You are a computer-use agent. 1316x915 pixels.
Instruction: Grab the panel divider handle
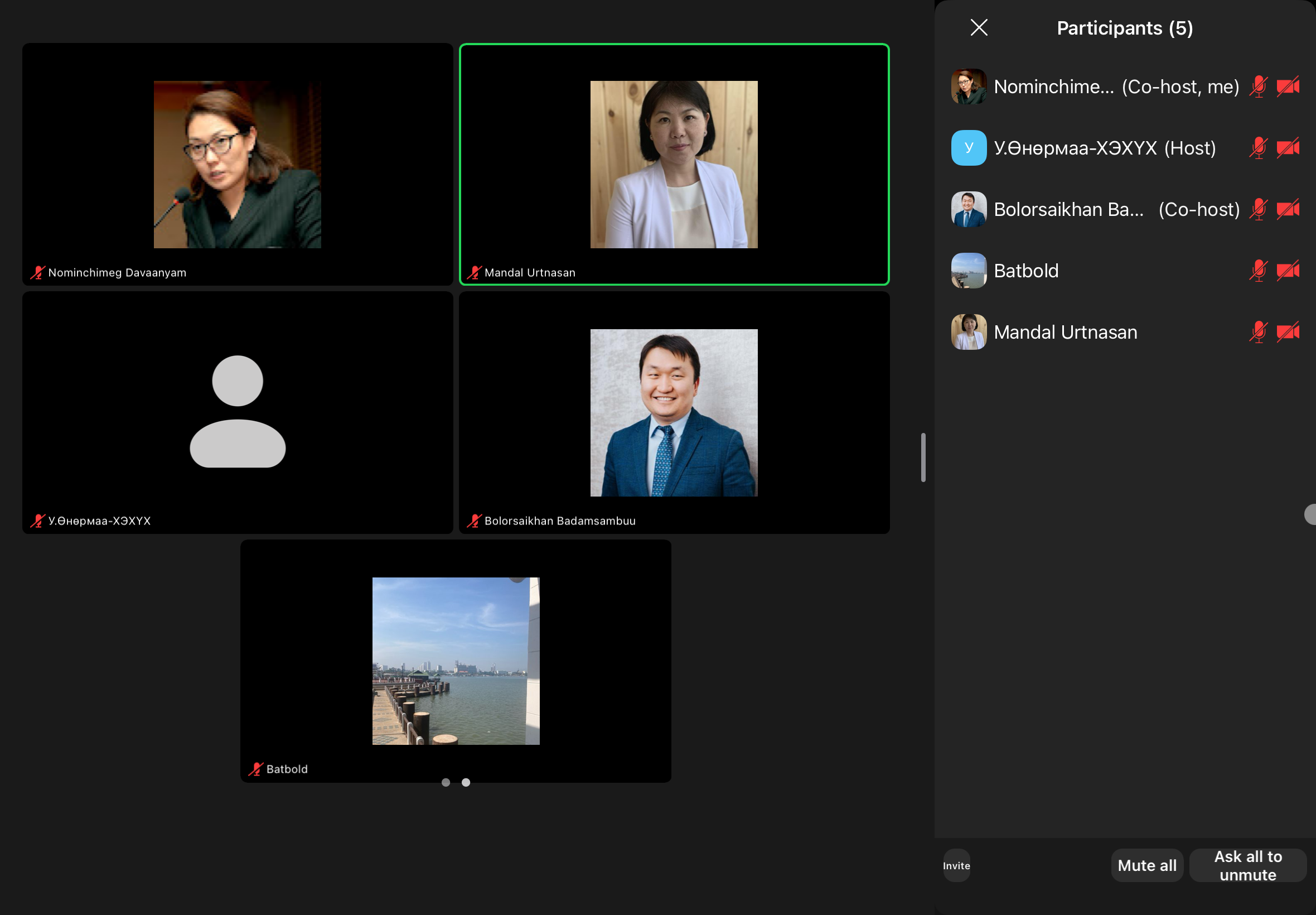923,458
